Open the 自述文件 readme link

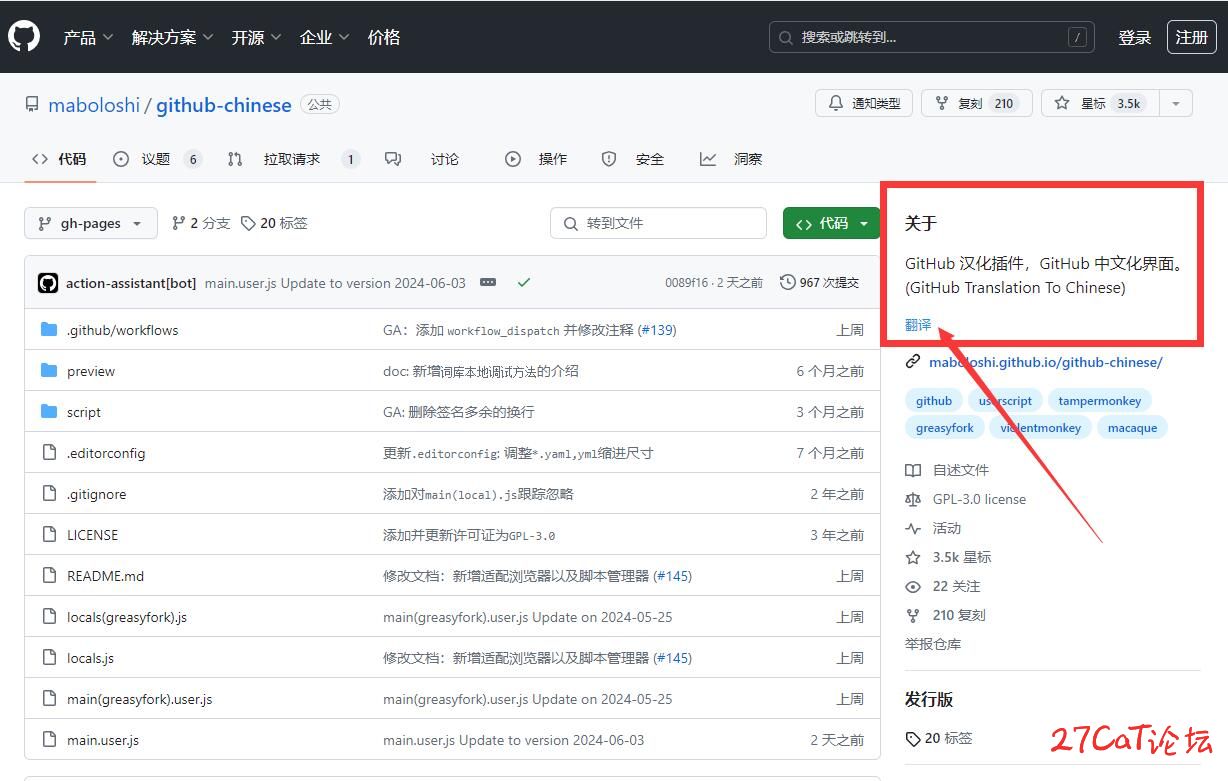947,470
